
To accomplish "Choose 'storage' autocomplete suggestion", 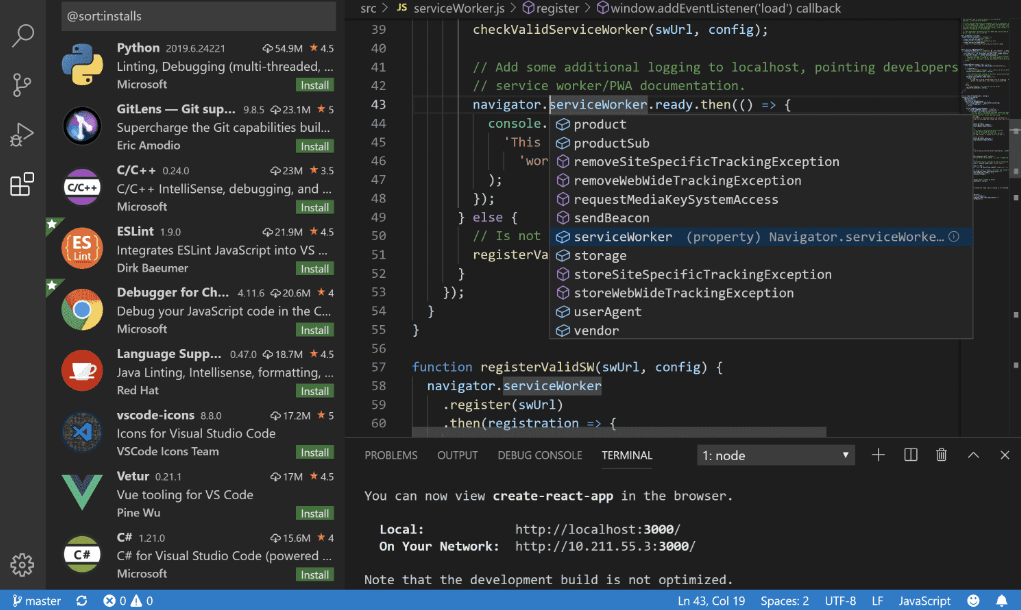I will point(761,256).
